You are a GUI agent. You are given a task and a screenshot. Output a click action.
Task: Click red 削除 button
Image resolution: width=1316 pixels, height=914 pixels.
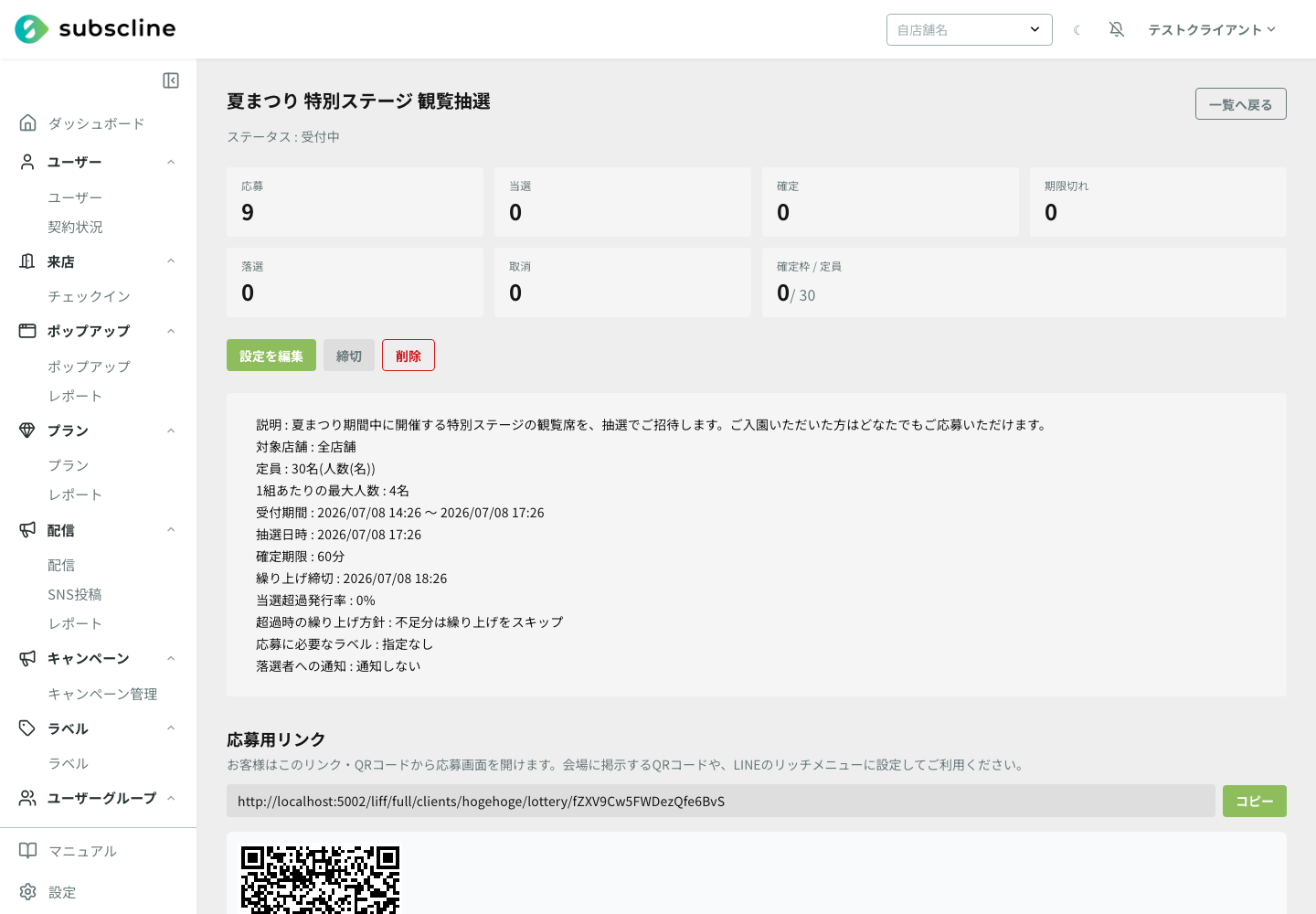409,356
